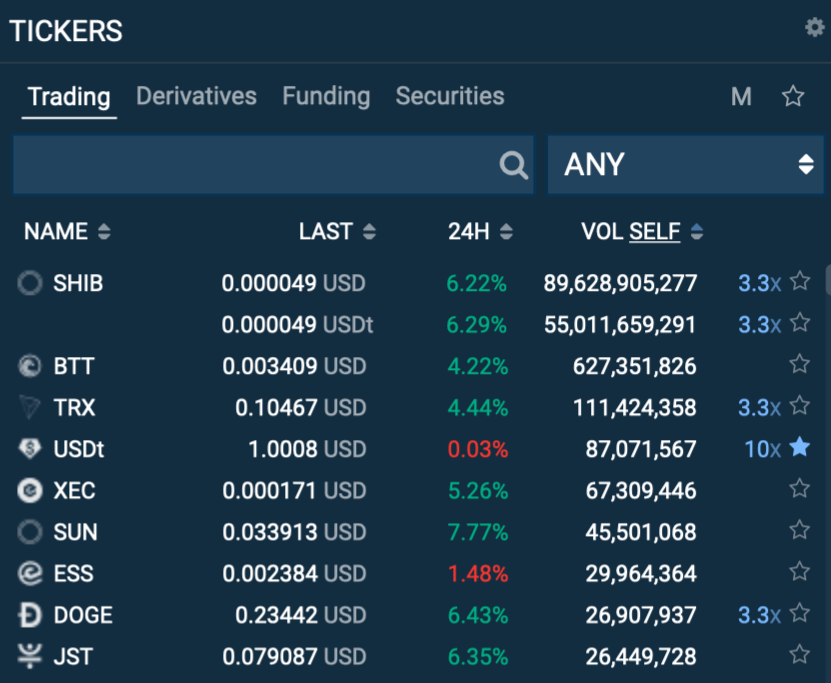This screenshot has height=683, width=831.
Task: Open the tickers settings gear
Action: coord(814,28)
